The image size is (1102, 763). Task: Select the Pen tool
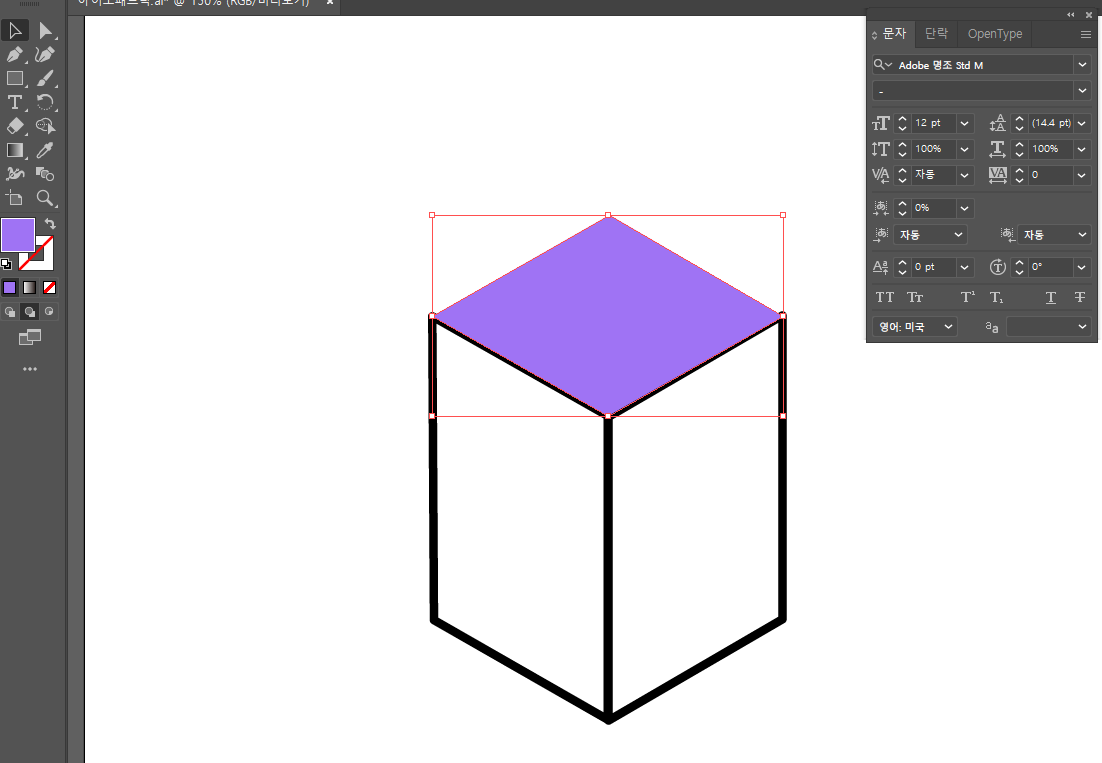tap(15, 55)
